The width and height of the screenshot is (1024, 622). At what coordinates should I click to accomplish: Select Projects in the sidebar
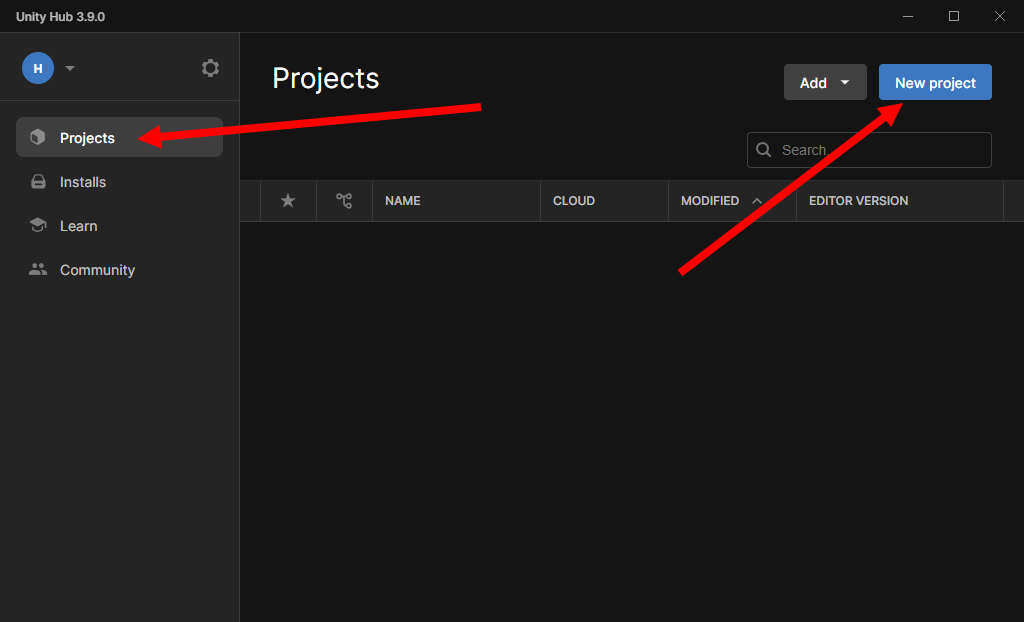(120, 137)
